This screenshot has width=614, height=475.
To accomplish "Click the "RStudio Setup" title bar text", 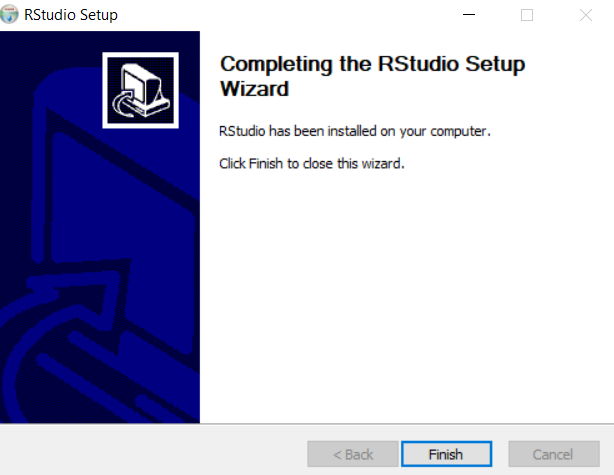I will 71,15.
